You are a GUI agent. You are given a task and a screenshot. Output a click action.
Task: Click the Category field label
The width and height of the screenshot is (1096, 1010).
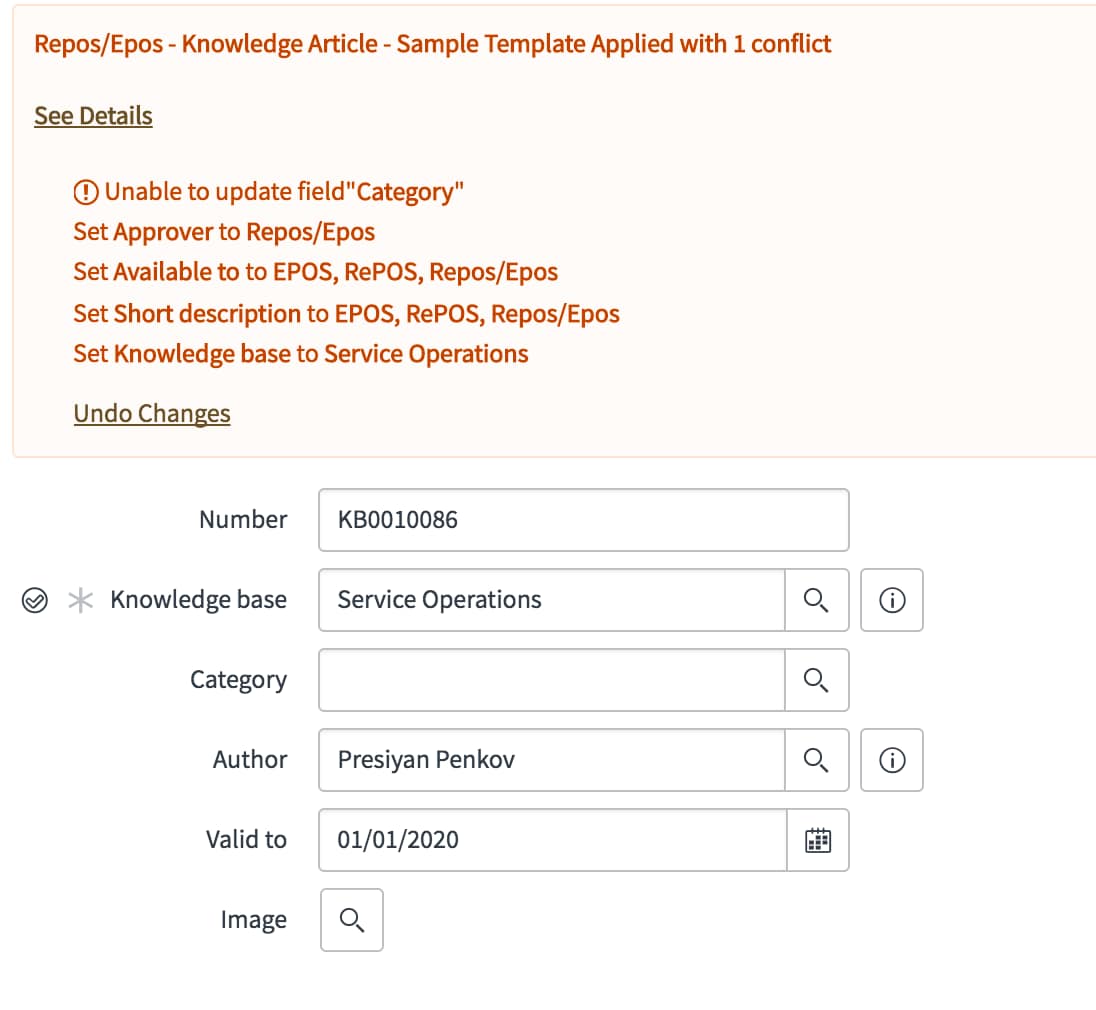238,680
